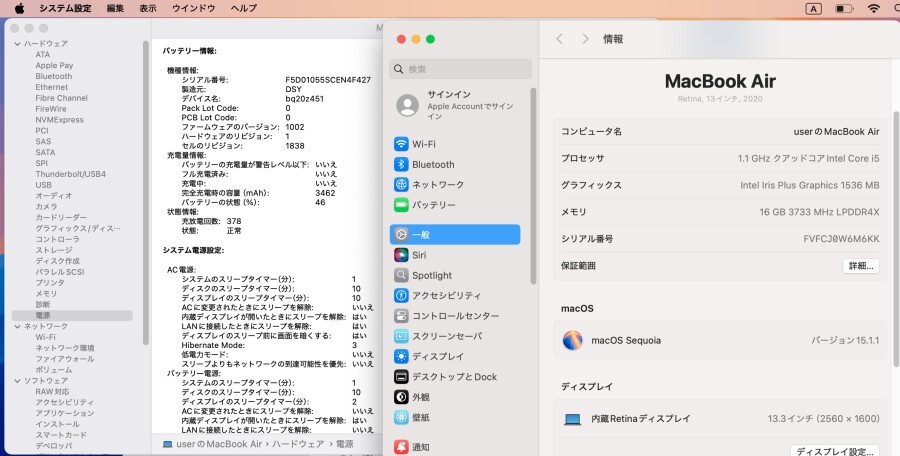Open the システム設定 menu
Viewport: 900px width, 456px height.
click(x=65, y=8)
